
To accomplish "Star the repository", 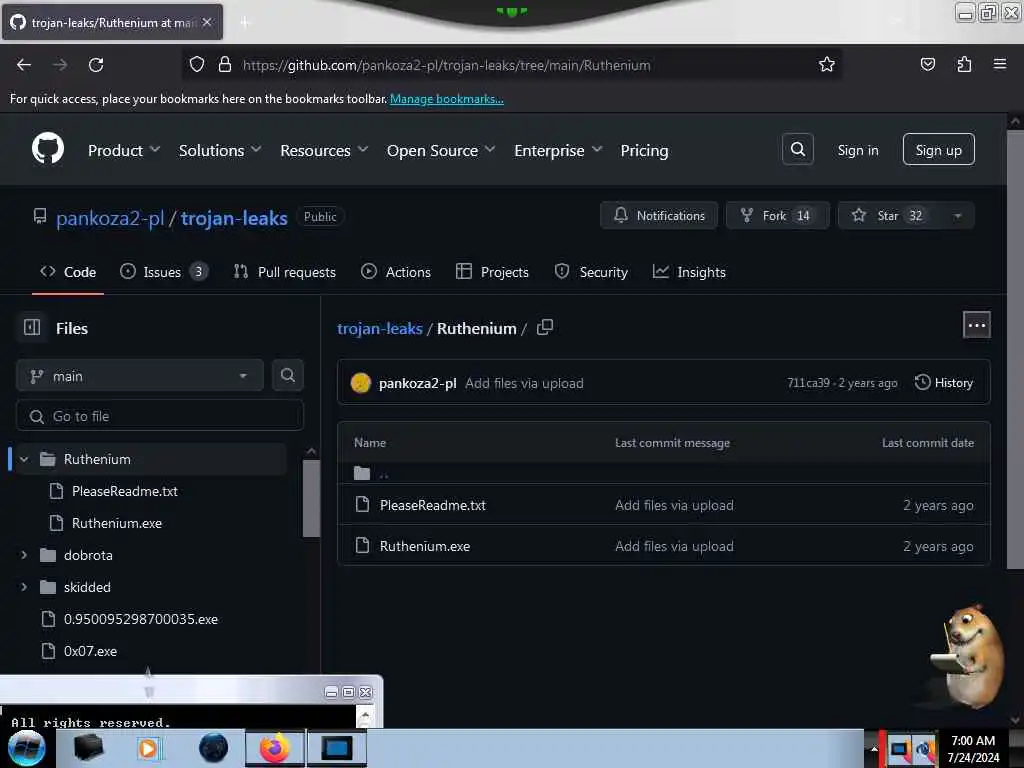I will click(x=890, y=216).
